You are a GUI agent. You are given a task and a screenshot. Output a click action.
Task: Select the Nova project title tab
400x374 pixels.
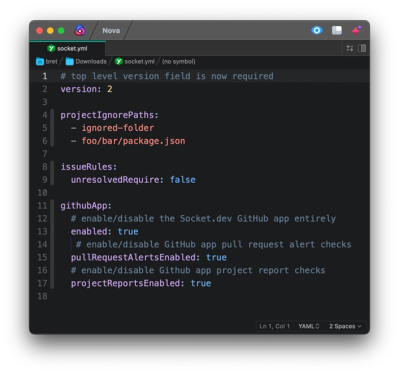[x=111, y=30]
